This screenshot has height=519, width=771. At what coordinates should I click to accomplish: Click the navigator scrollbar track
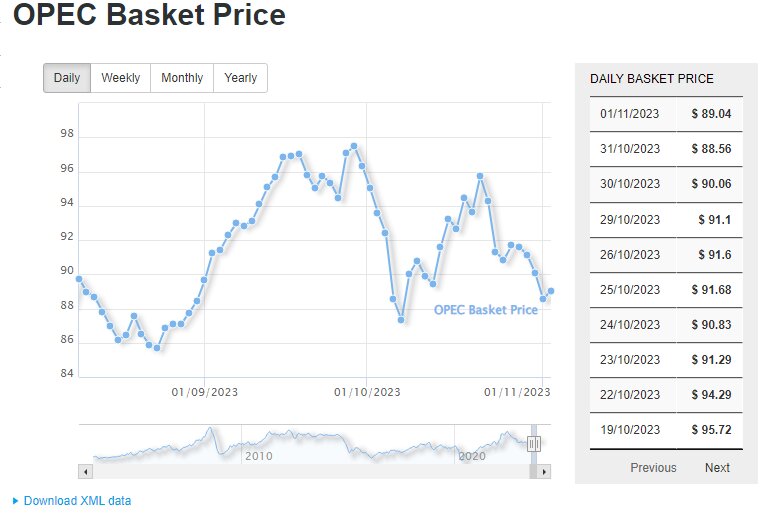[300, 471]
